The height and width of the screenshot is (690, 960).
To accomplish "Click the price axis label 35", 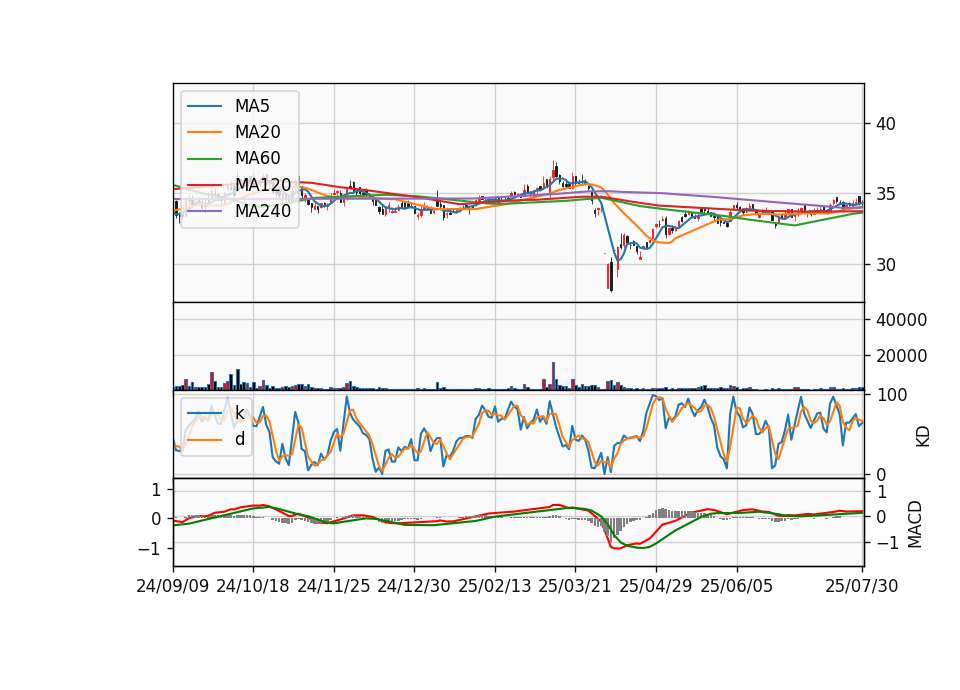I will pyautogui.click(x=886, y=195).
